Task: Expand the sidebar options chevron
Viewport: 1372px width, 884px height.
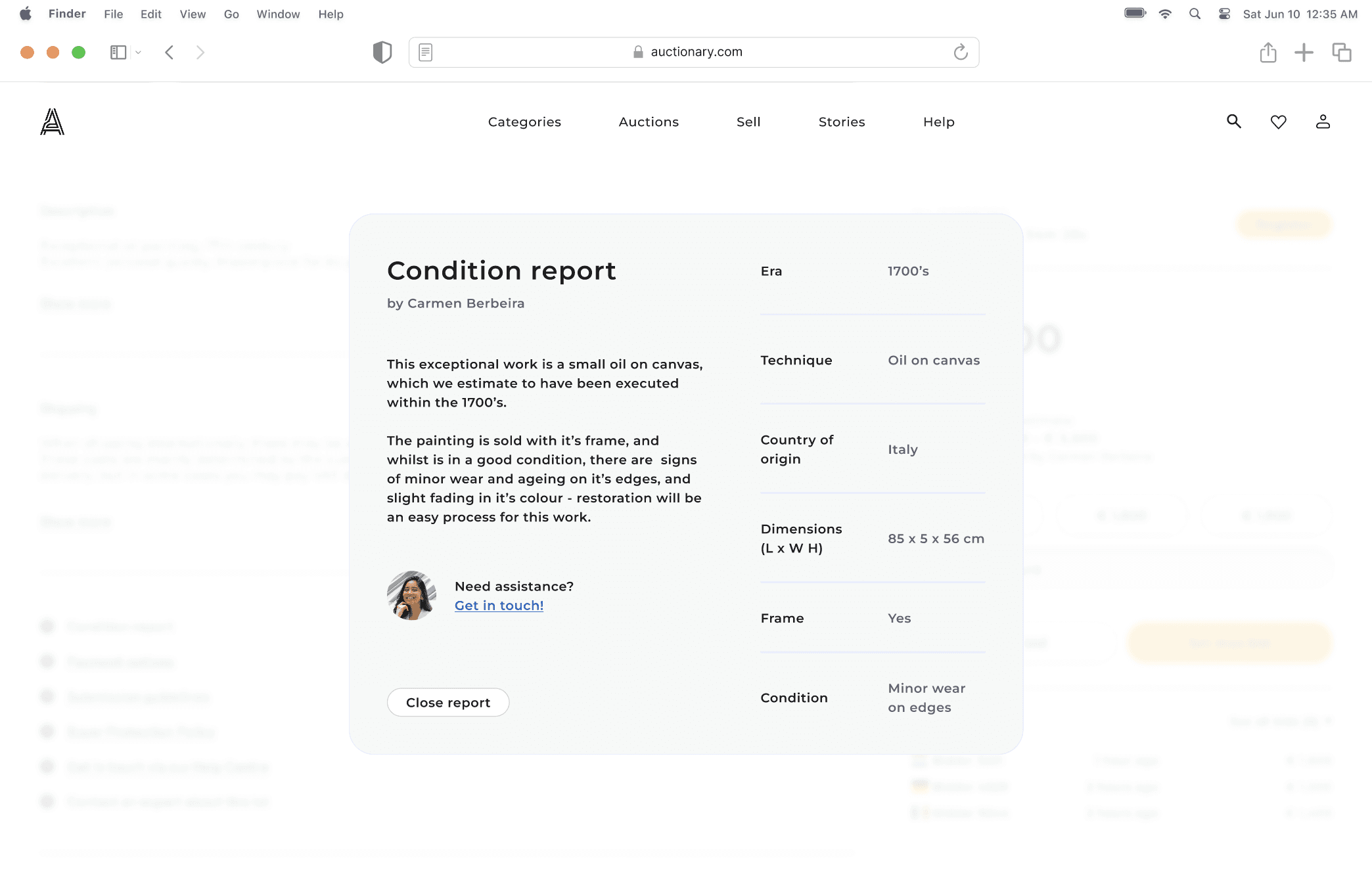Action: (138, 52)
